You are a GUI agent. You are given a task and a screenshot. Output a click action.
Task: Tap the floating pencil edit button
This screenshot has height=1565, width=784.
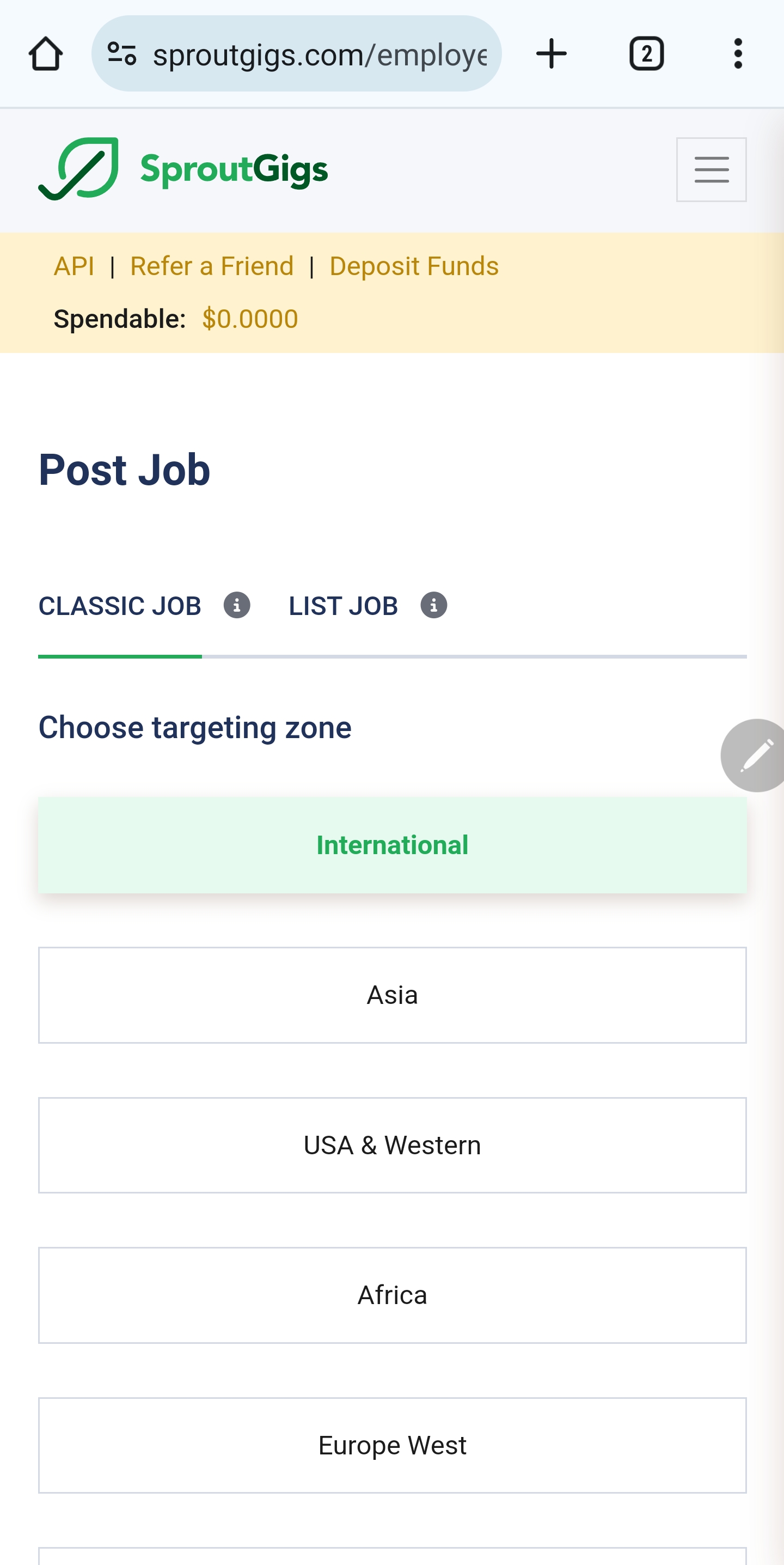coord(755,755)
